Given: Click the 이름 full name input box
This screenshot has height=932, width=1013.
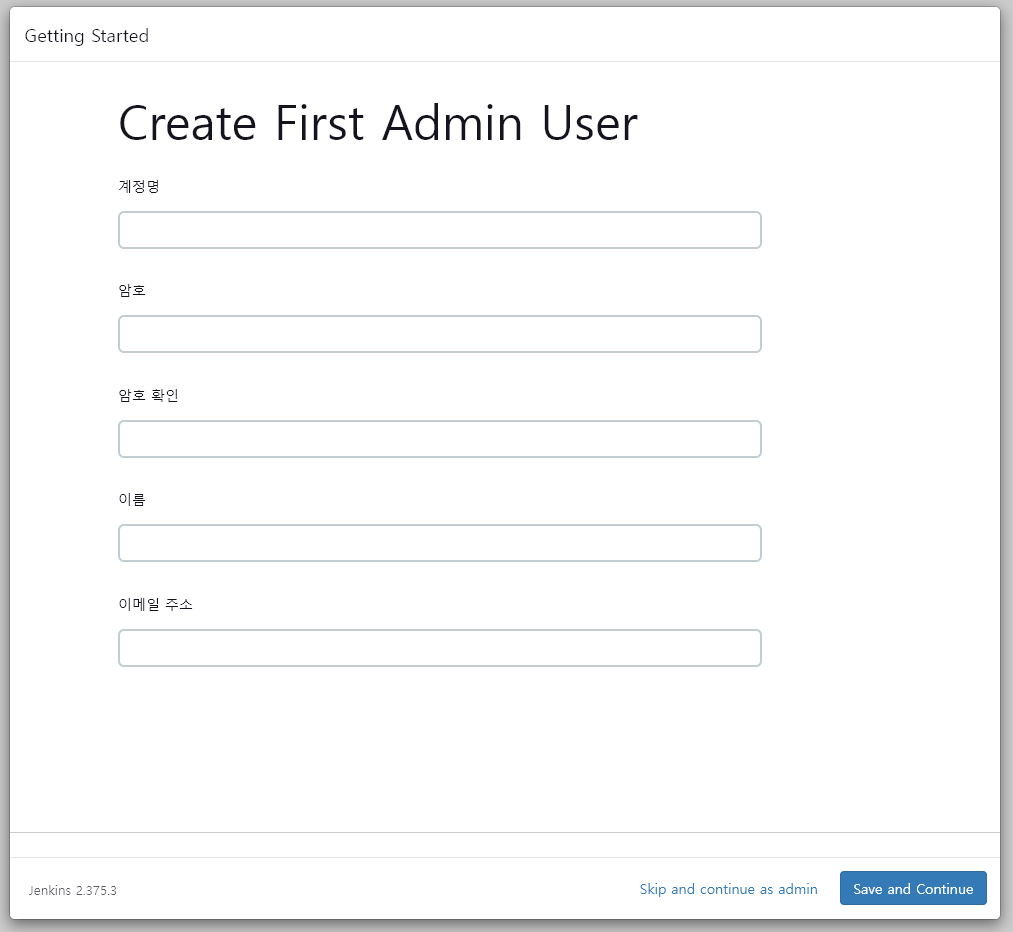Looking at the screenshot, I should point(439,543).
